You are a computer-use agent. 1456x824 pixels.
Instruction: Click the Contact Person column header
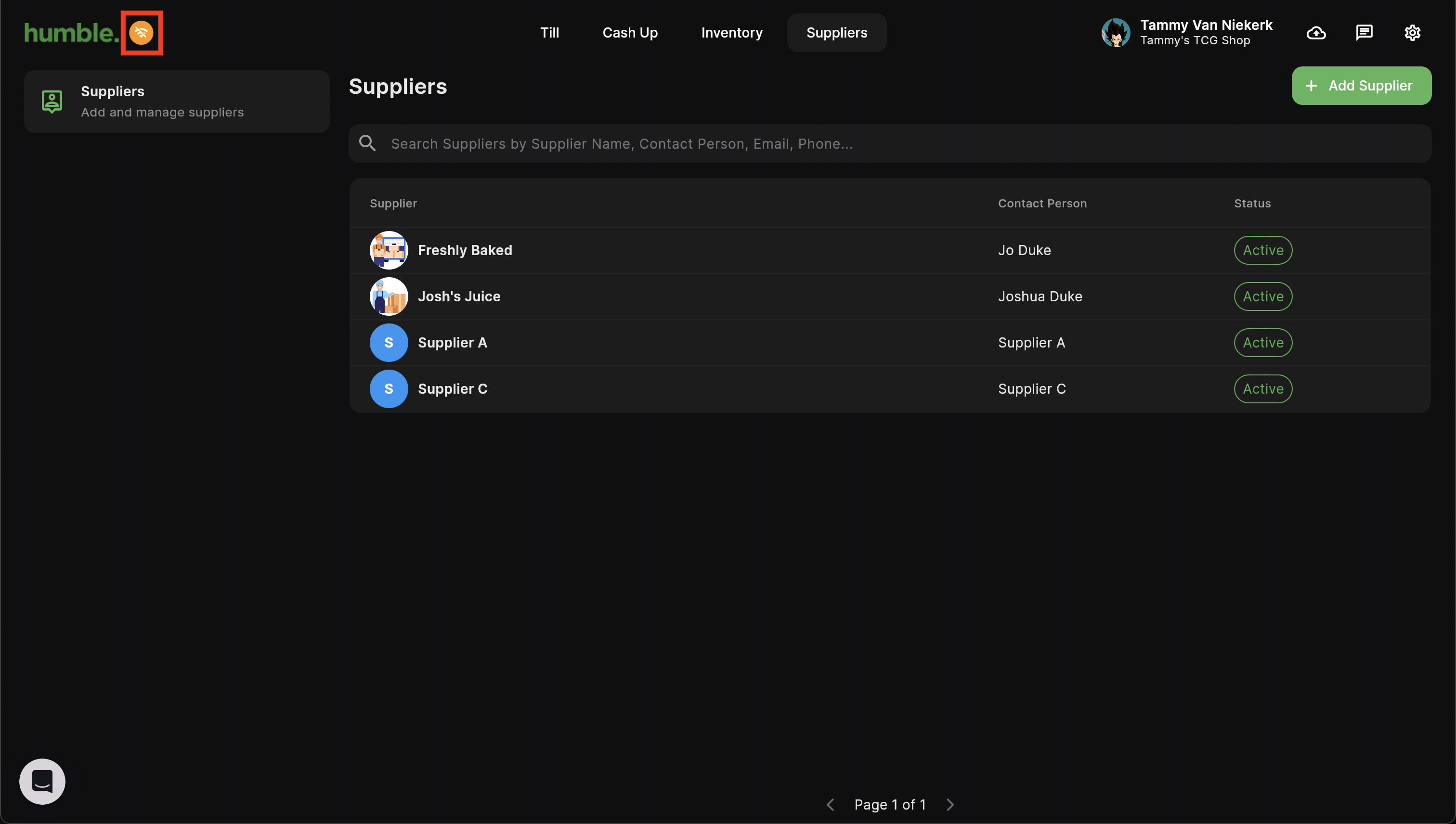coord(1042,203)
